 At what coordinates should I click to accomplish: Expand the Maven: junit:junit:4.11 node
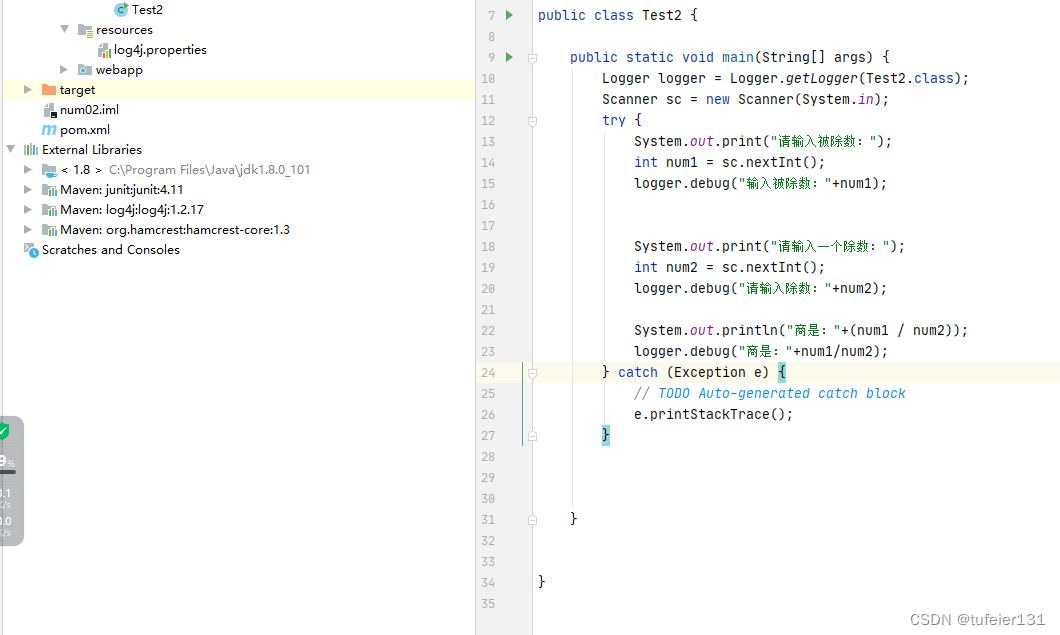tap(28, 189)
